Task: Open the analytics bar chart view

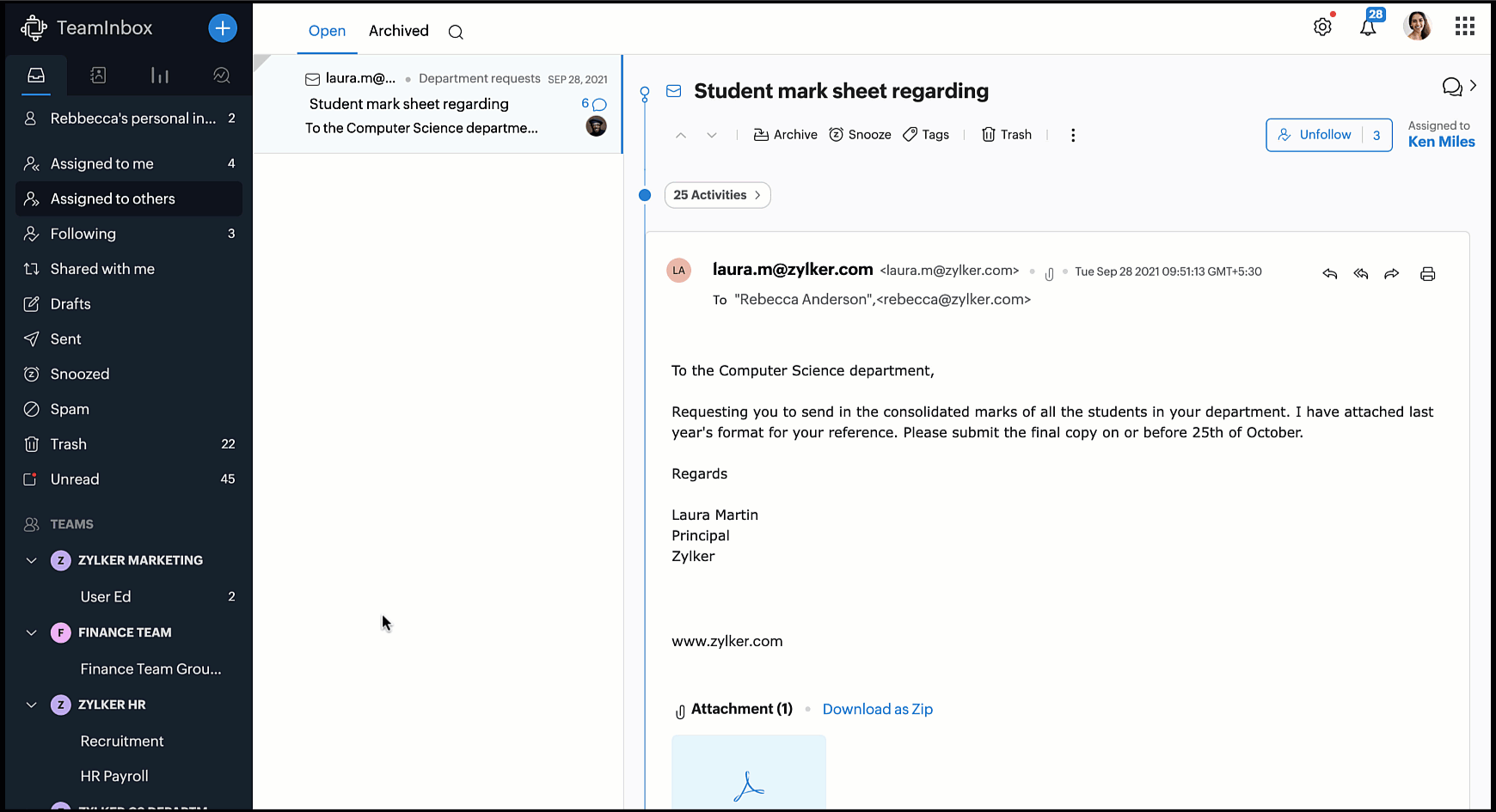Action: 160,76
